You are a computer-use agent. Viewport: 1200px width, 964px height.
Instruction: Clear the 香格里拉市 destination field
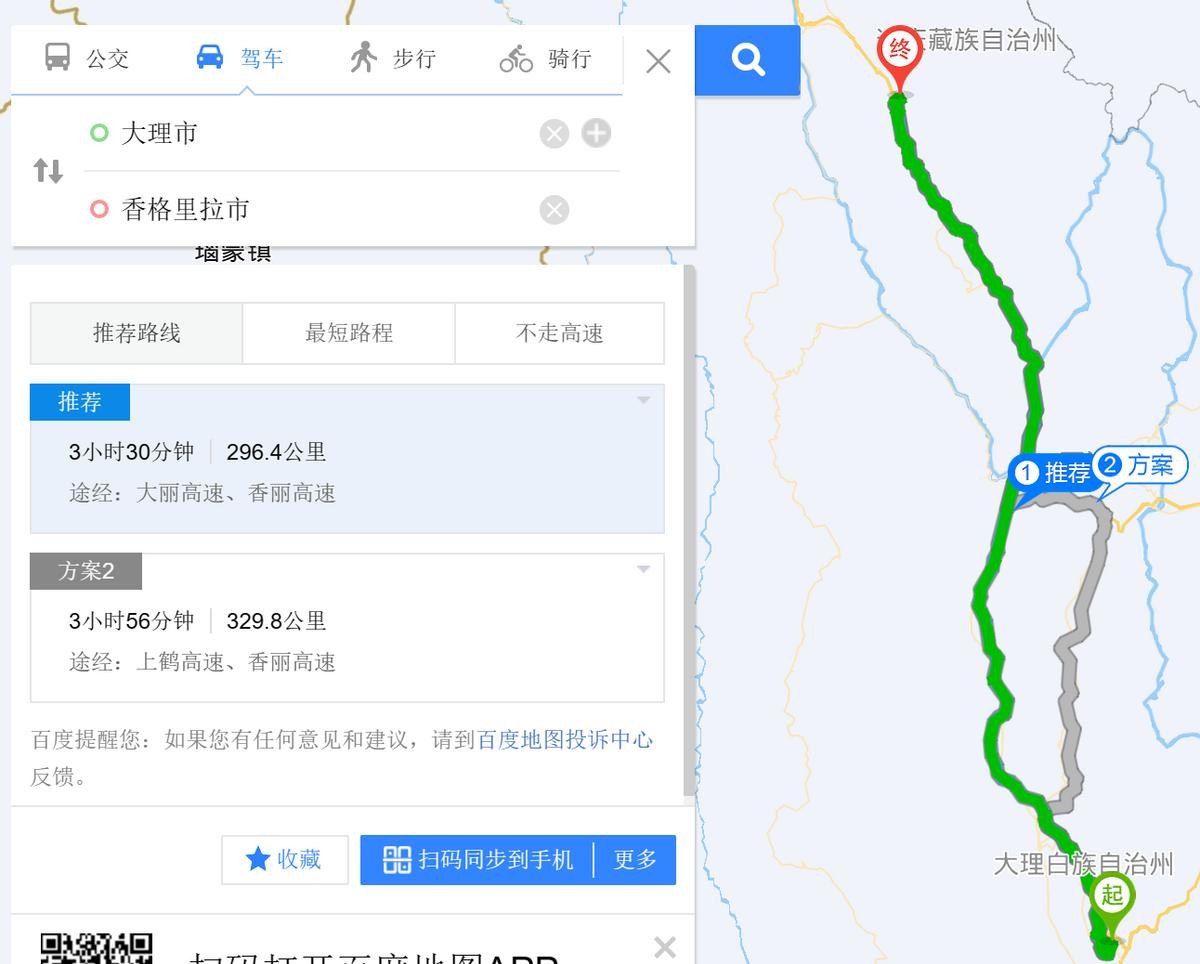pos(554,210)
